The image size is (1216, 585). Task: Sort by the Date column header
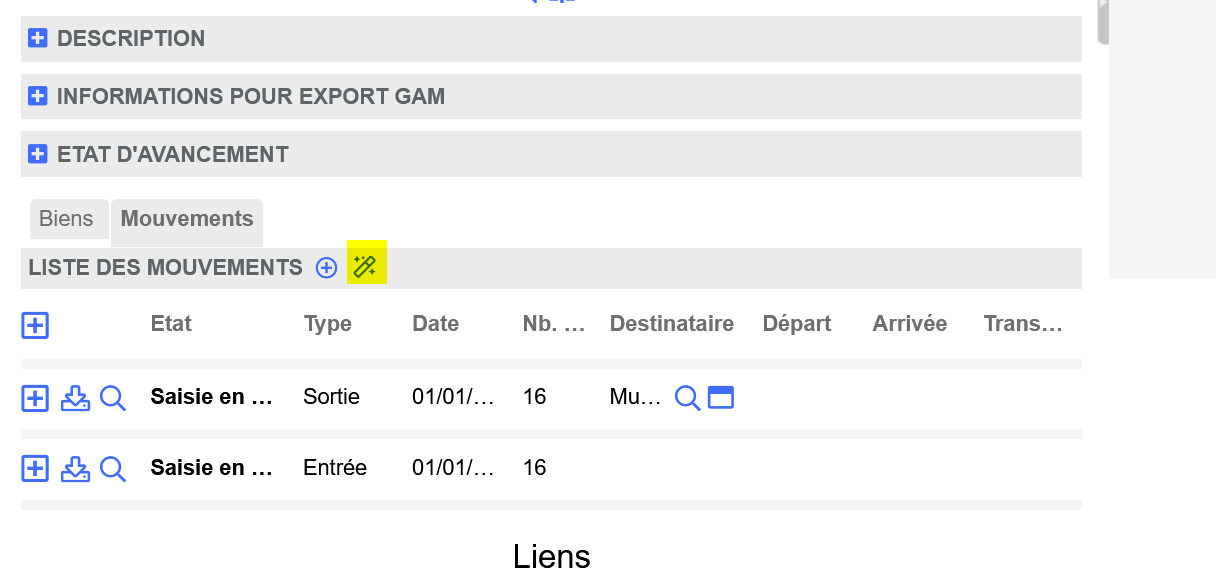click(436, 324)
